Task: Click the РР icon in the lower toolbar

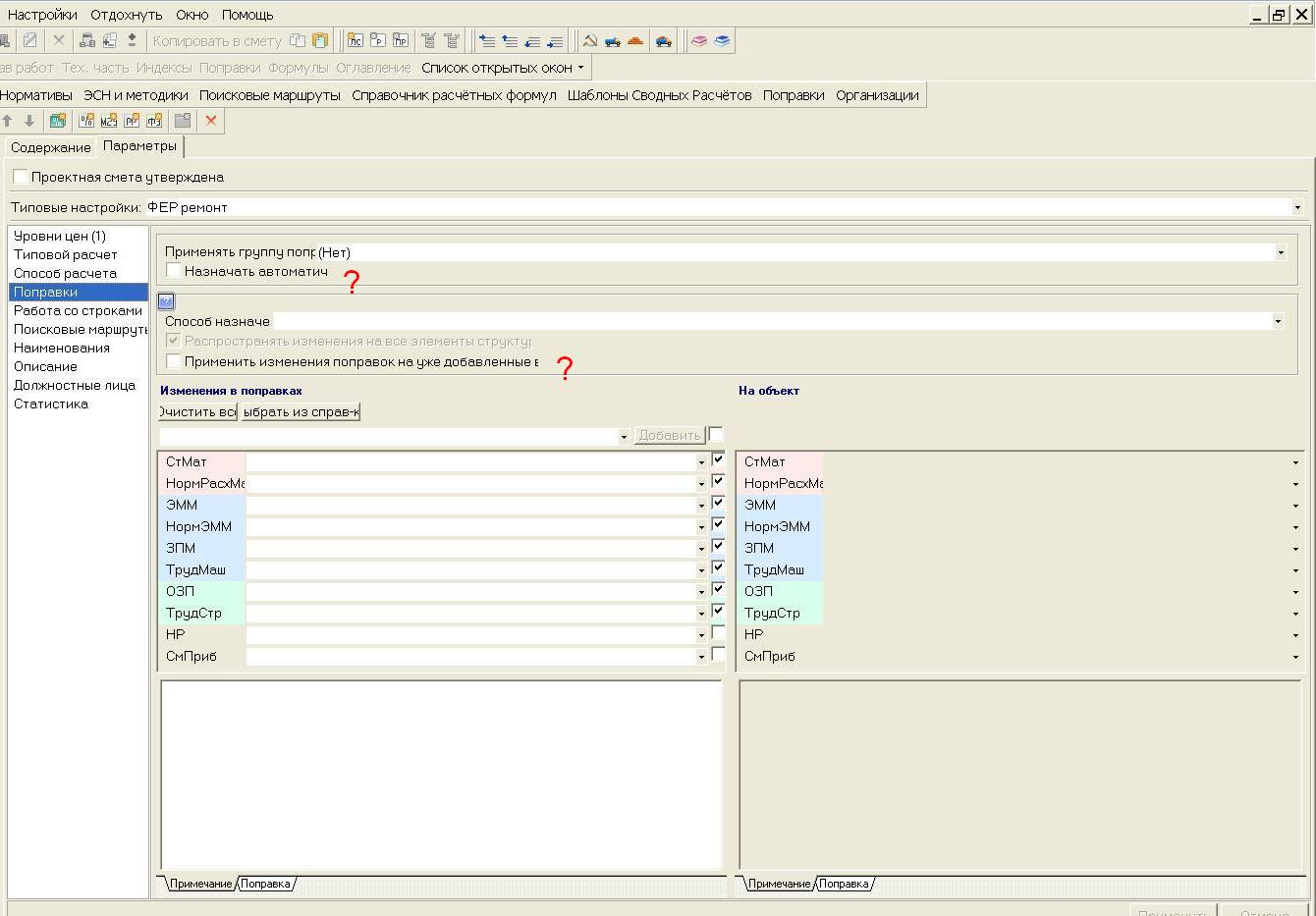Action: click(132, 121)
